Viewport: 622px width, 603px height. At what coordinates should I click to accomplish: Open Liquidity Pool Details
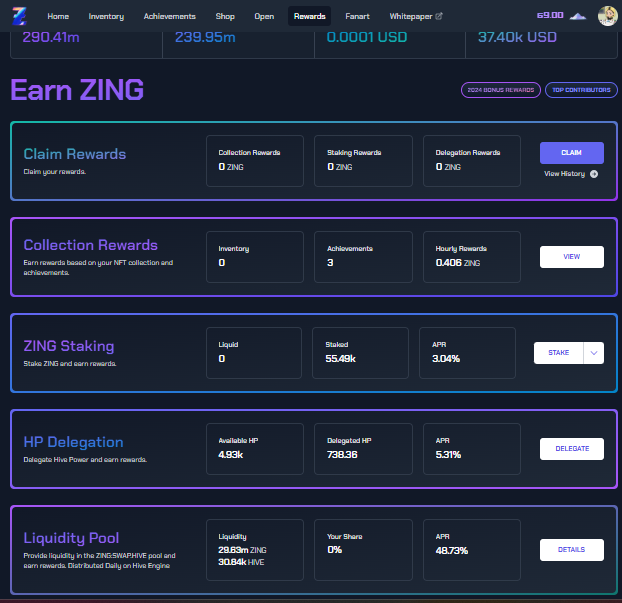572,549
